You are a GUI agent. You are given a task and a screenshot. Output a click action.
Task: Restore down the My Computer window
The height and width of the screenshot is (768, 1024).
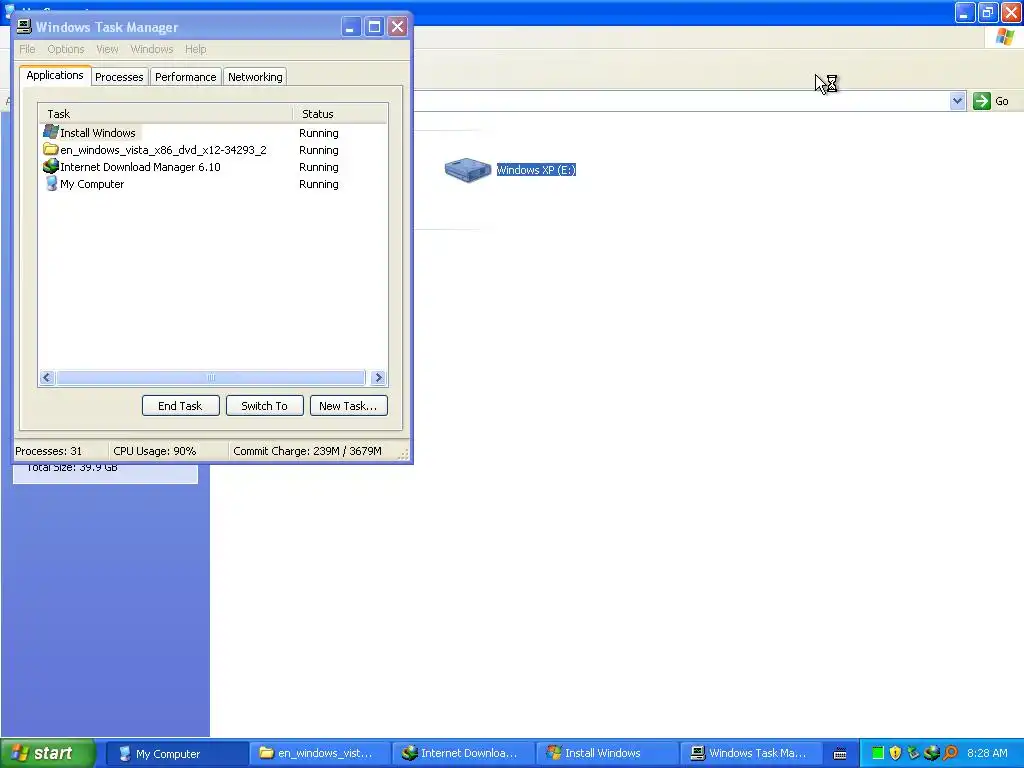987,12
